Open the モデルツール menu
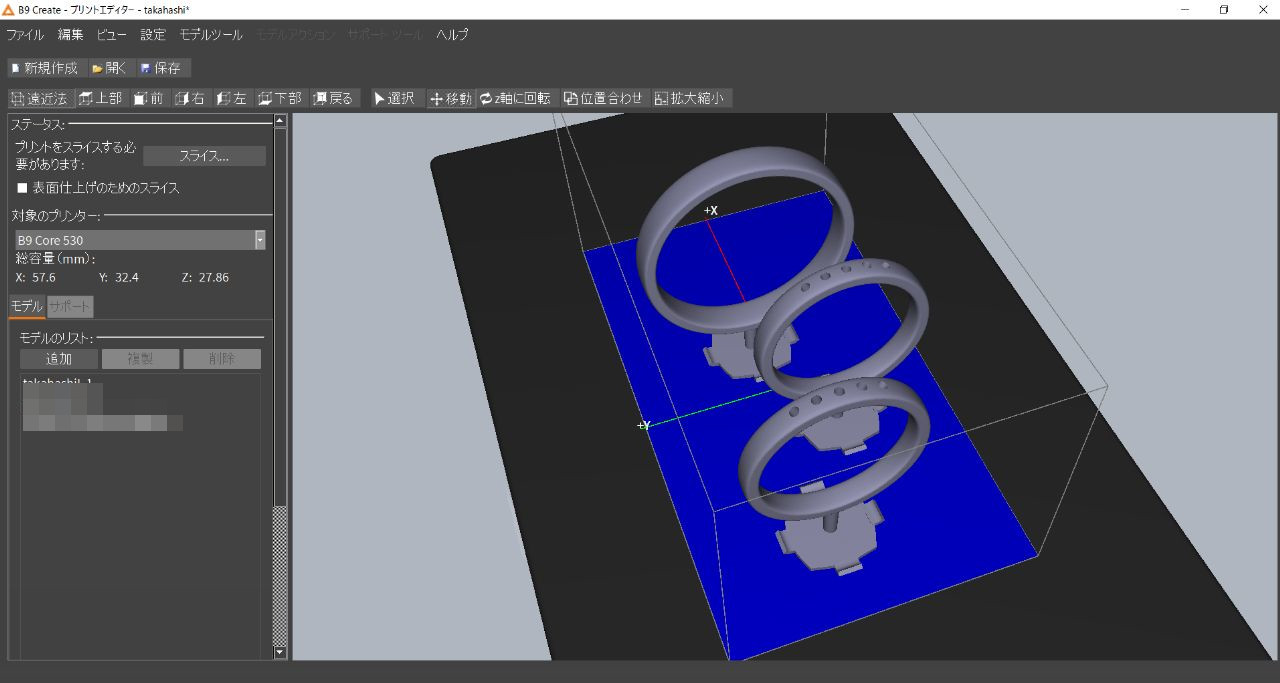Screen dimensions: 1280x683 211,34
